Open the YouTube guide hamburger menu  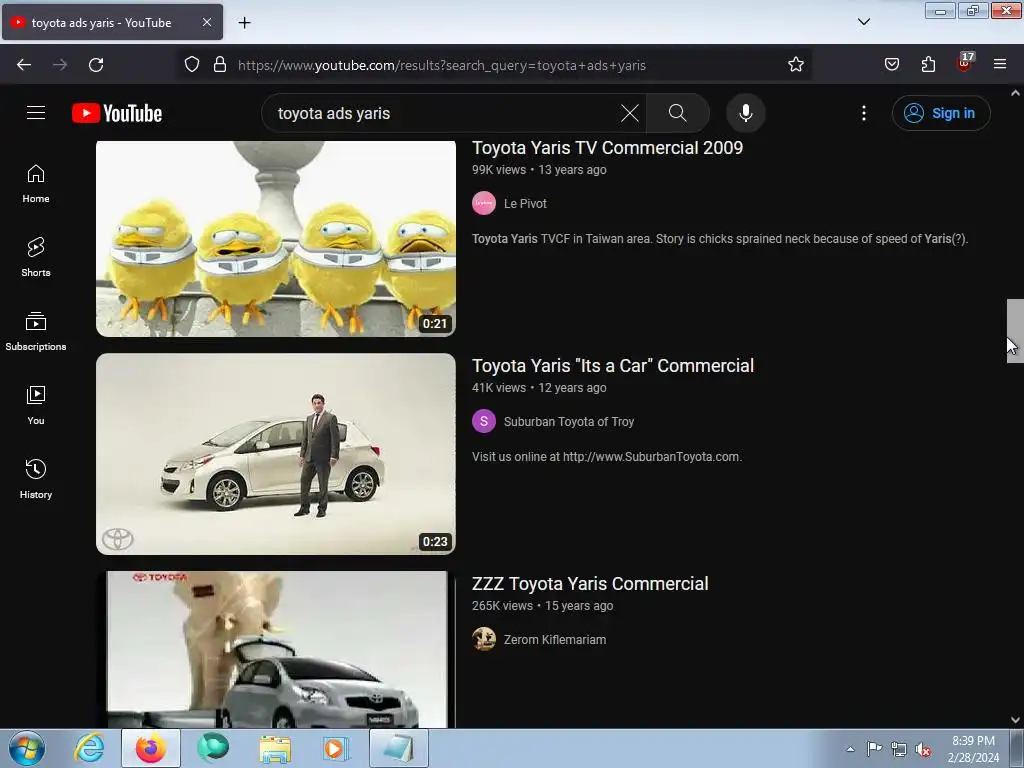(x=36, y=113)
